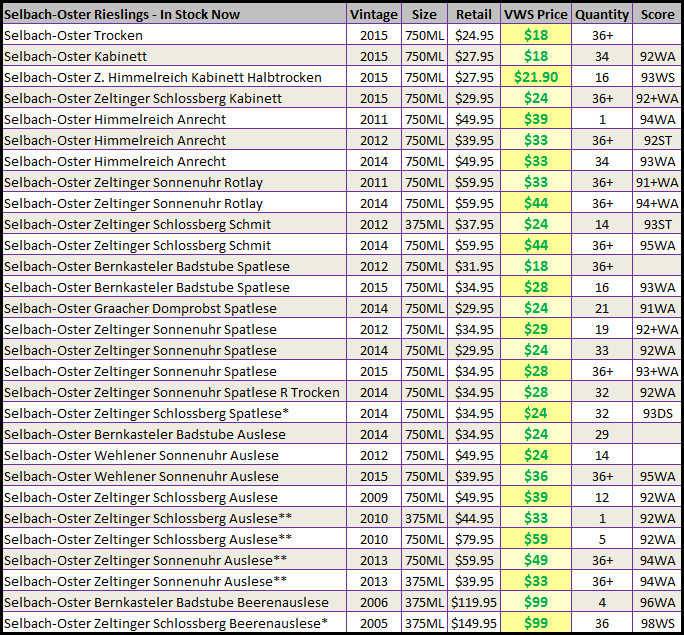Click the quantity 21 cell
The width and height of the screenshot is (684, 635).
[602, 308]
